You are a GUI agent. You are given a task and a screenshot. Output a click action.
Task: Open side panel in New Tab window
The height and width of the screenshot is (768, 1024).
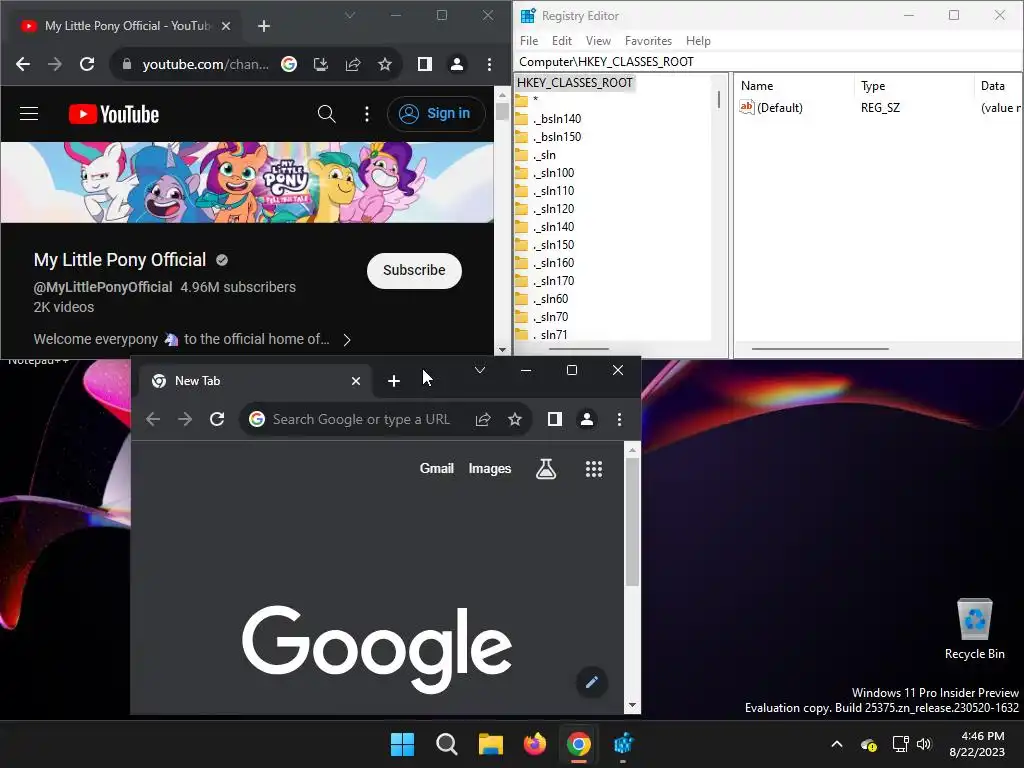coord(554,419)
